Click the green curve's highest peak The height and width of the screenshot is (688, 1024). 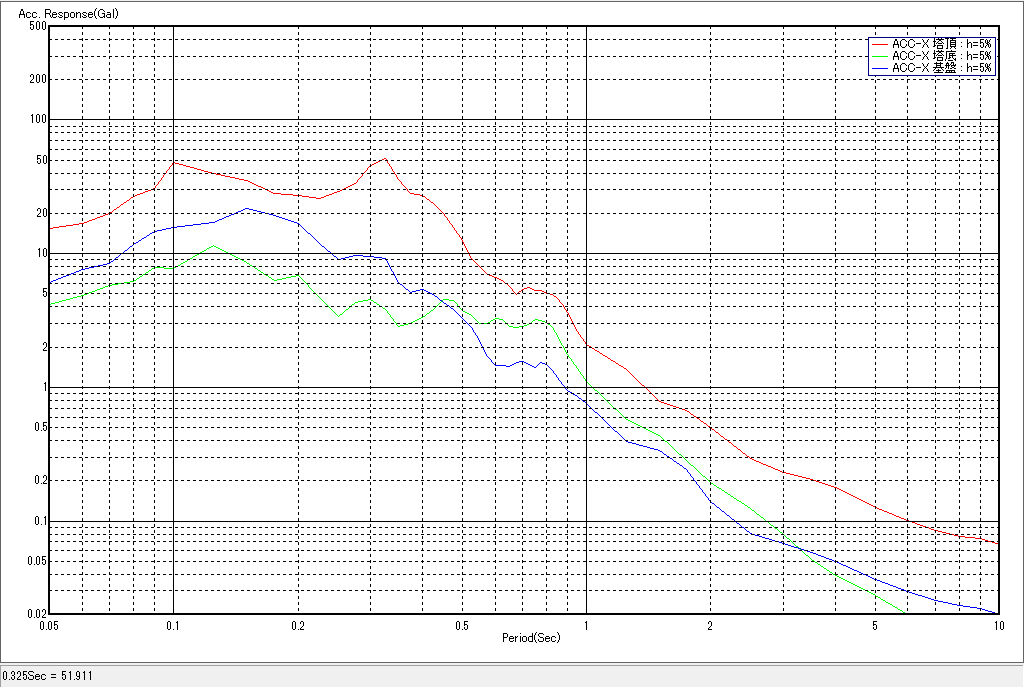212,245
